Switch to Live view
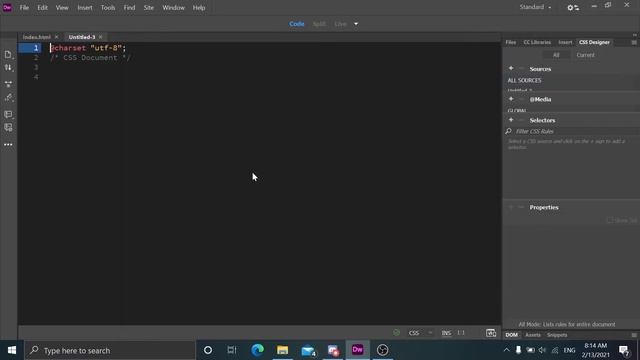Image resolution: width=640 pixels, height=360 pixels. pyautogui.click(x=340, y=24)
